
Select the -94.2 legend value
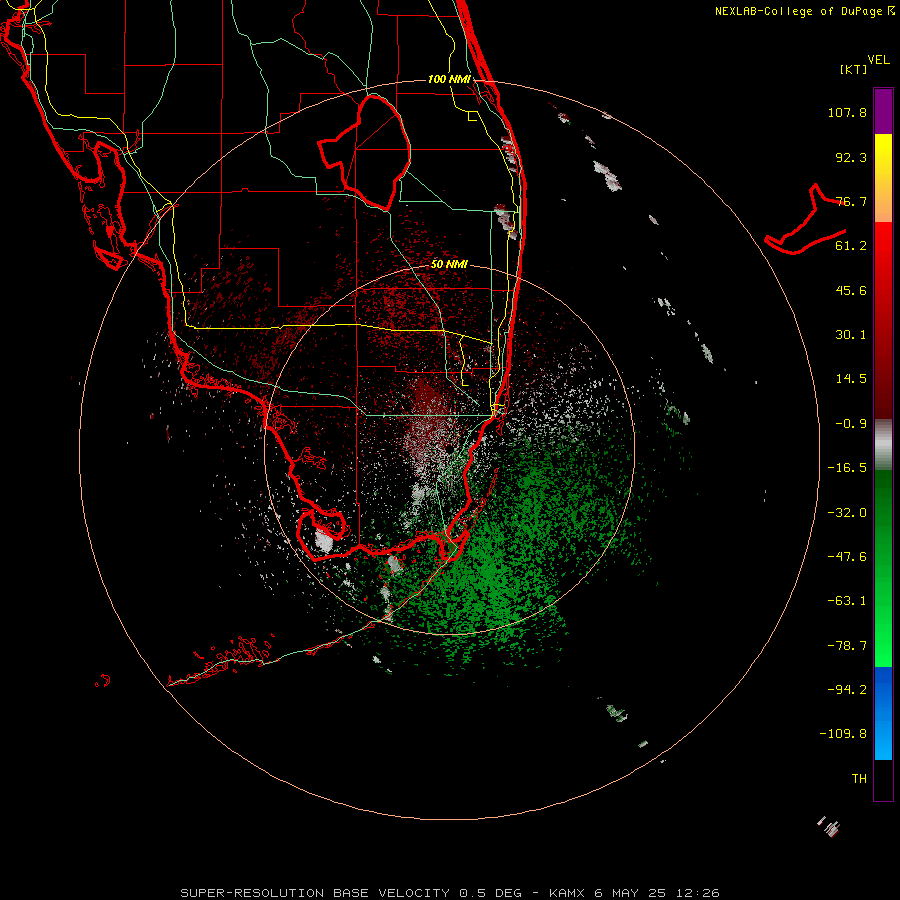pos(847,689)
